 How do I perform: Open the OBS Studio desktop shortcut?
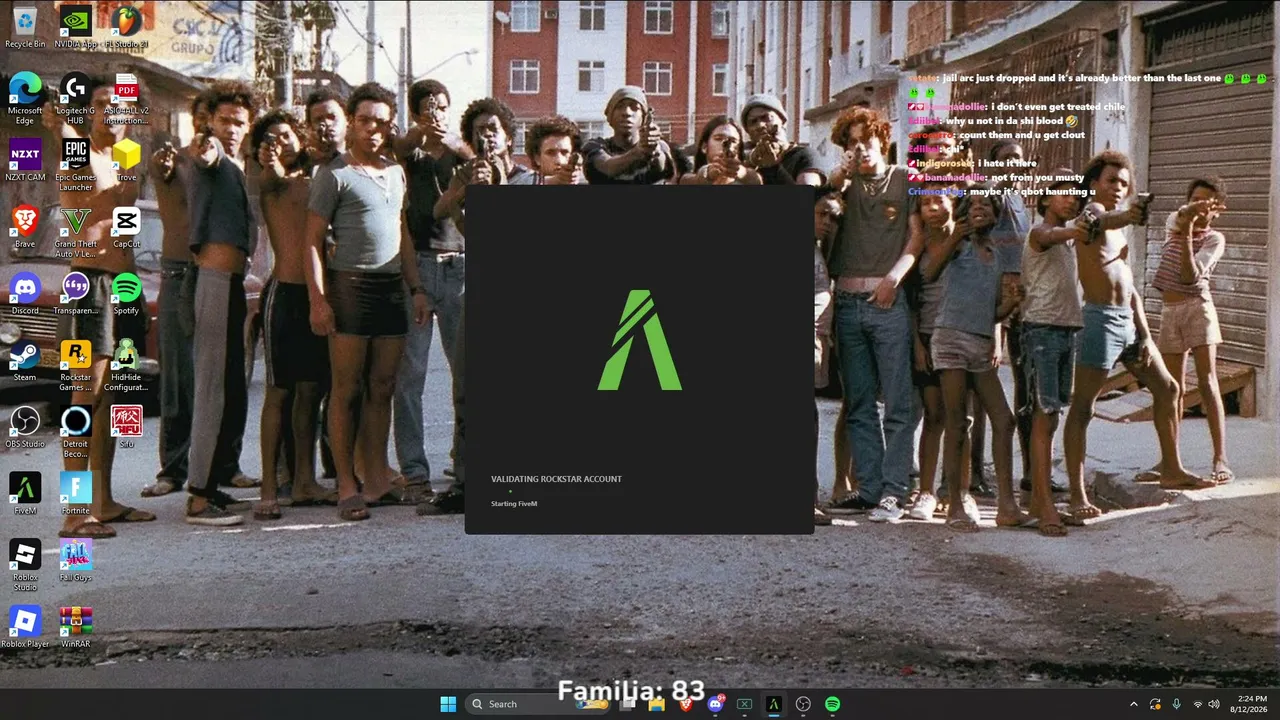pyautogui.click(x=25, y=427)
